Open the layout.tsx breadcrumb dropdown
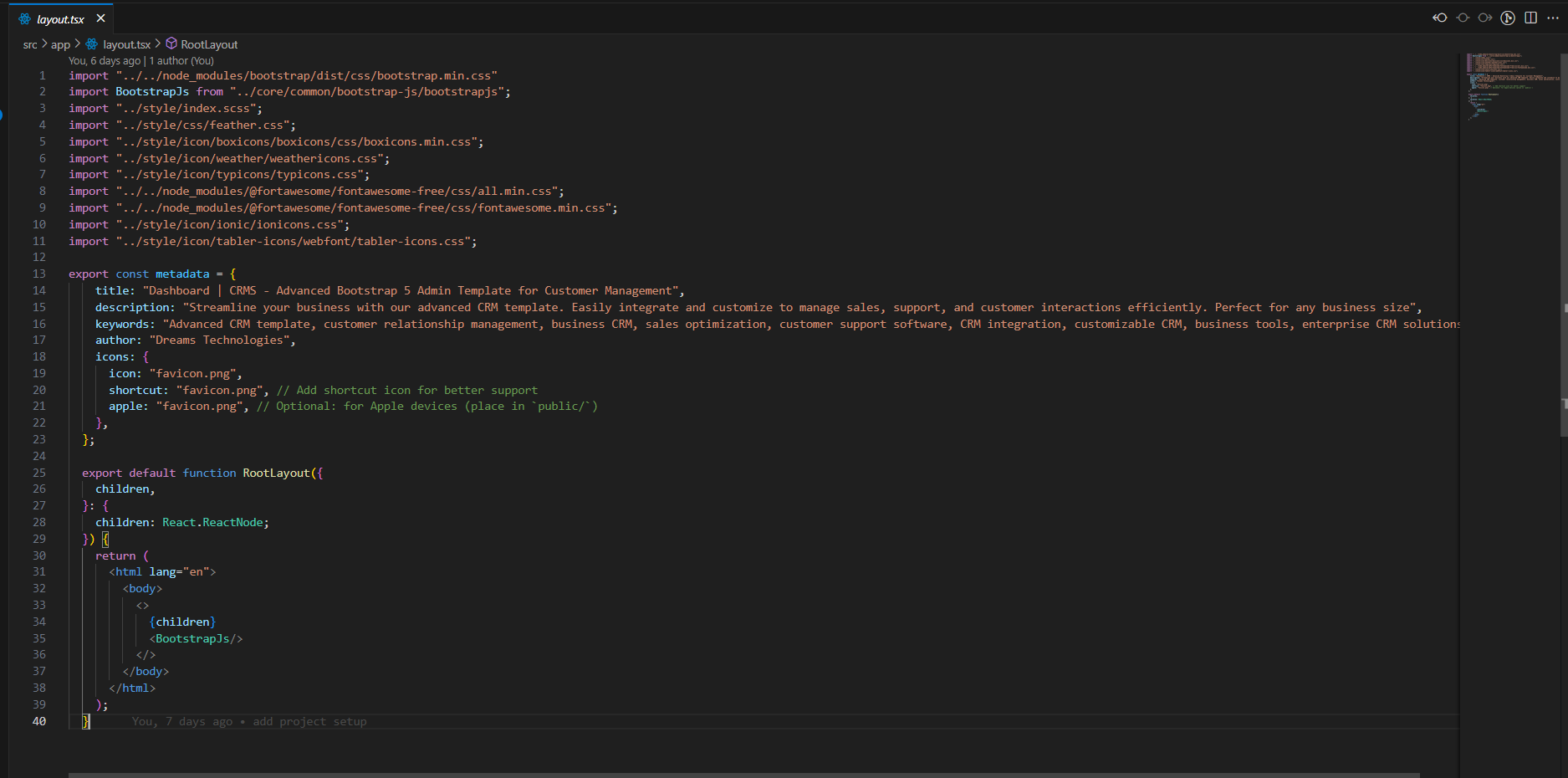This screenshot has height=778, width=1568. tap(126, 44)
